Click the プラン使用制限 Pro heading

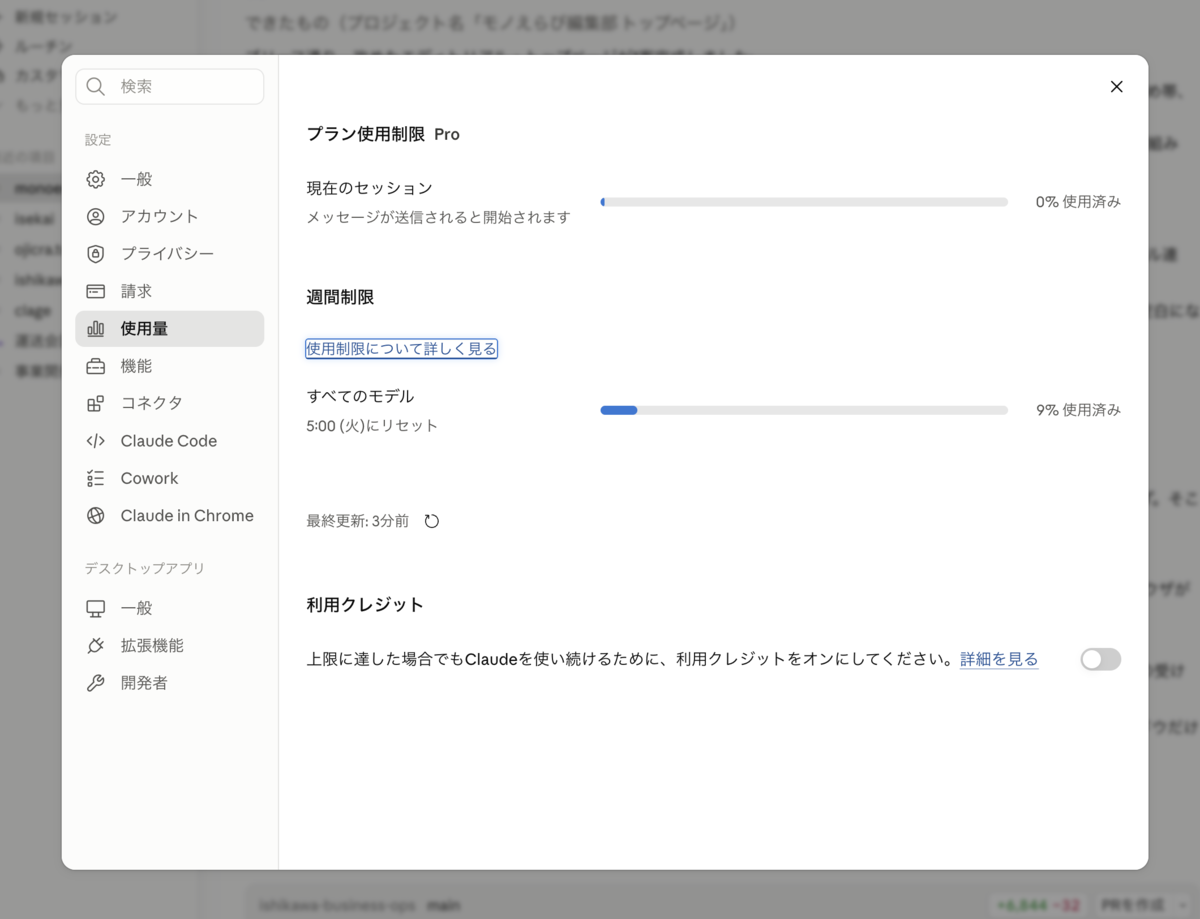tap(383, 134)
